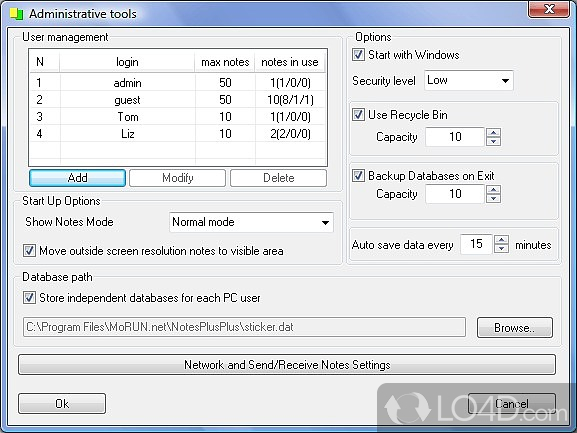
Task: Uncheck Backup Databases on Exit
Action: click(x=358, y=175)
